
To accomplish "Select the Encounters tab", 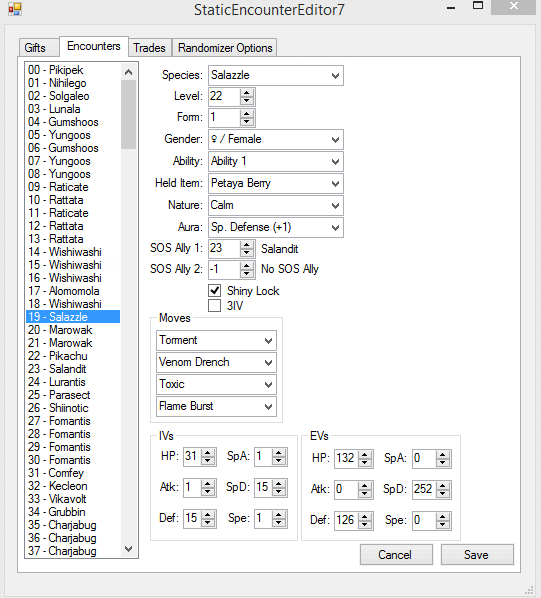I will point(94,46).
